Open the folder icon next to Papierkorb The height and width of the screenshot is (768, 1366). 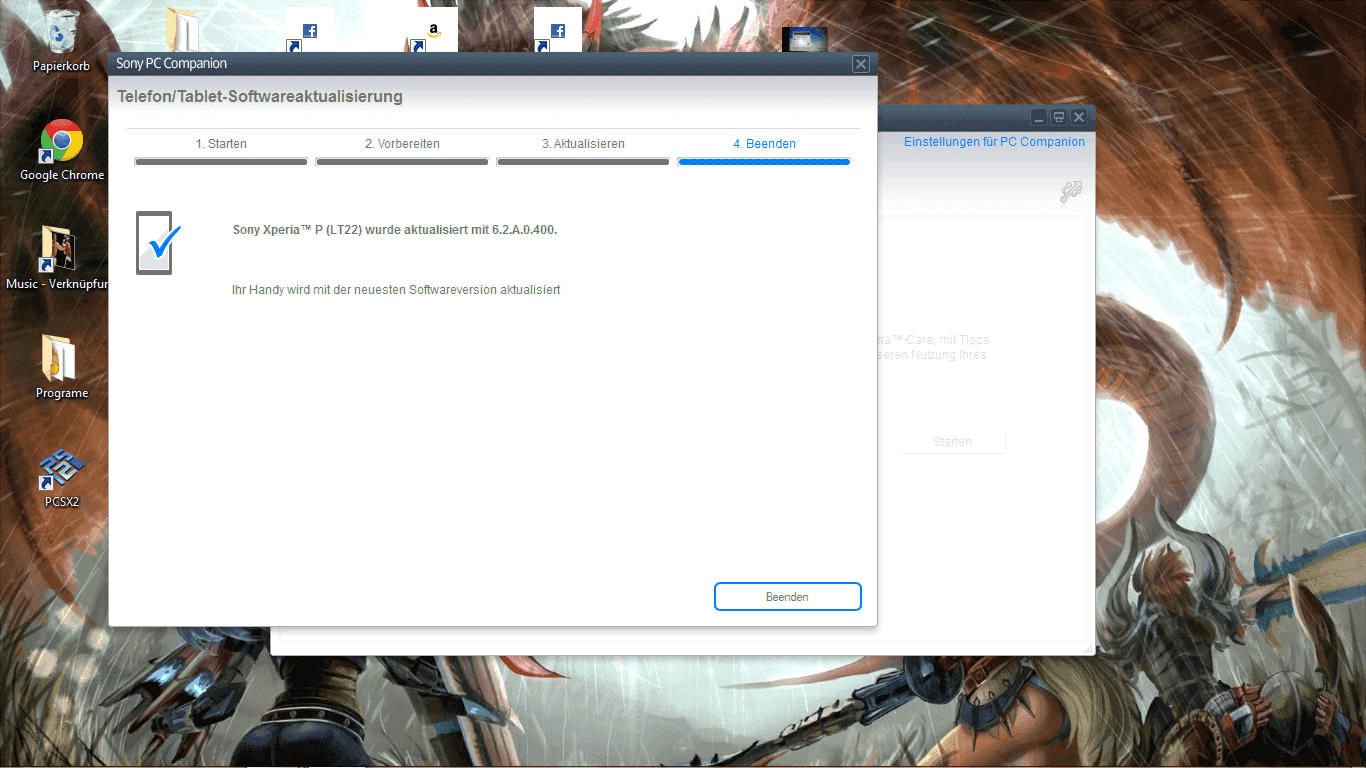click(182, 30)
